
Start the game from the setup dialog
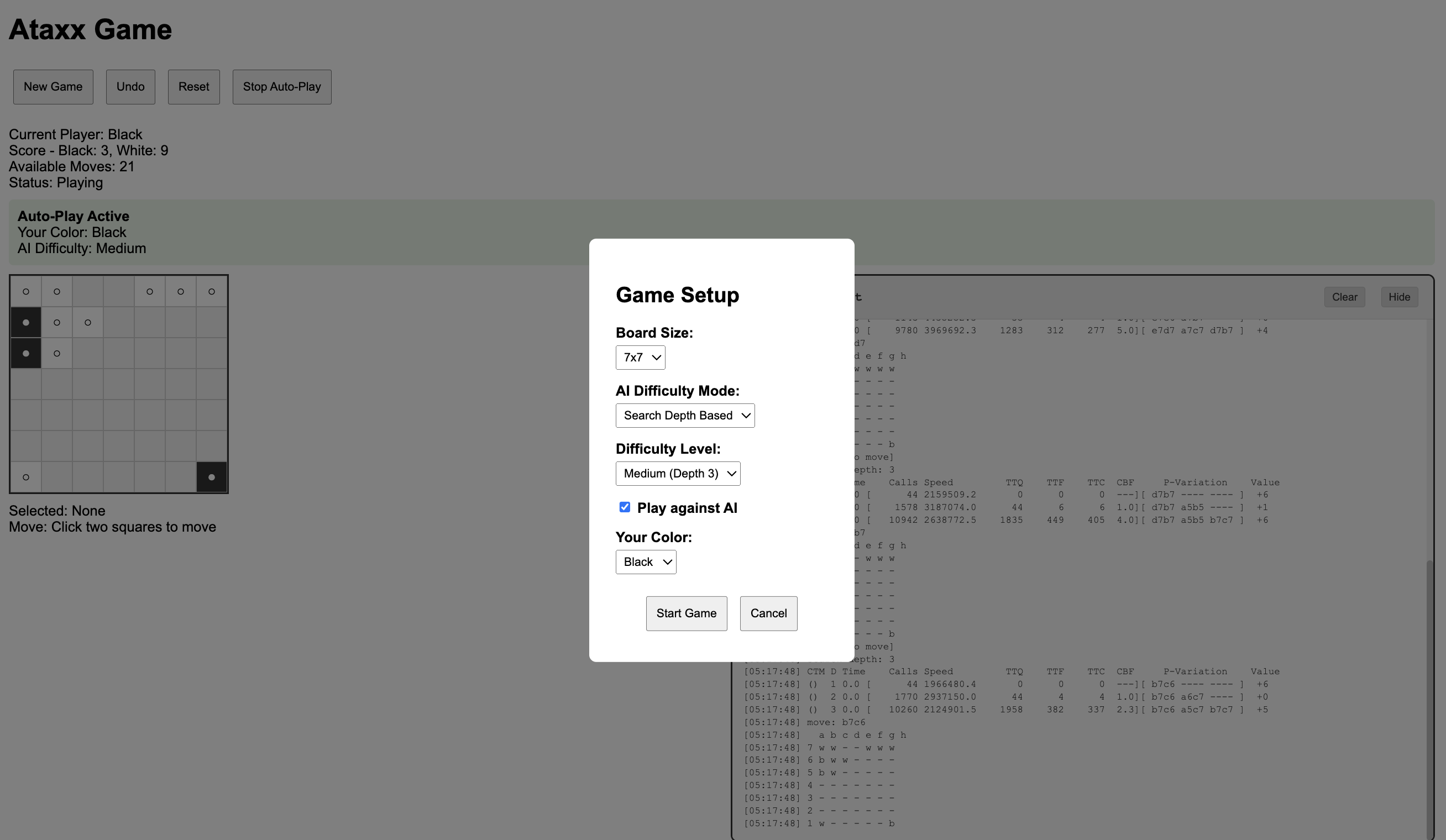(x=687, y=613)
